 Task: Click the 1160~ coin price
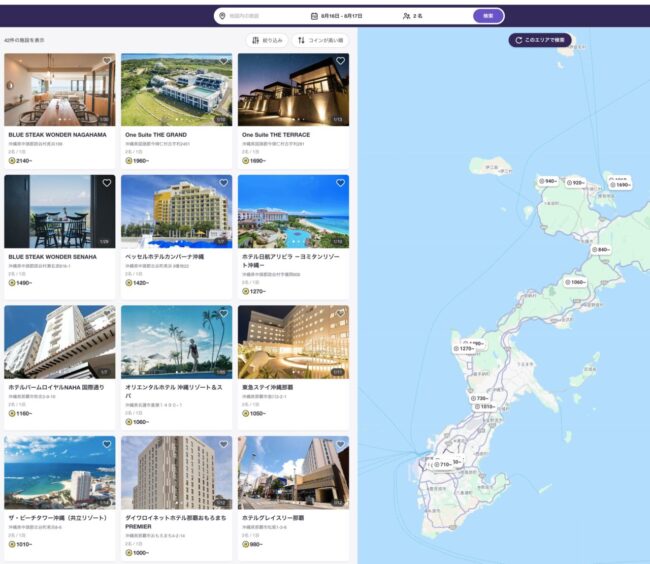(x=24, y=414)
